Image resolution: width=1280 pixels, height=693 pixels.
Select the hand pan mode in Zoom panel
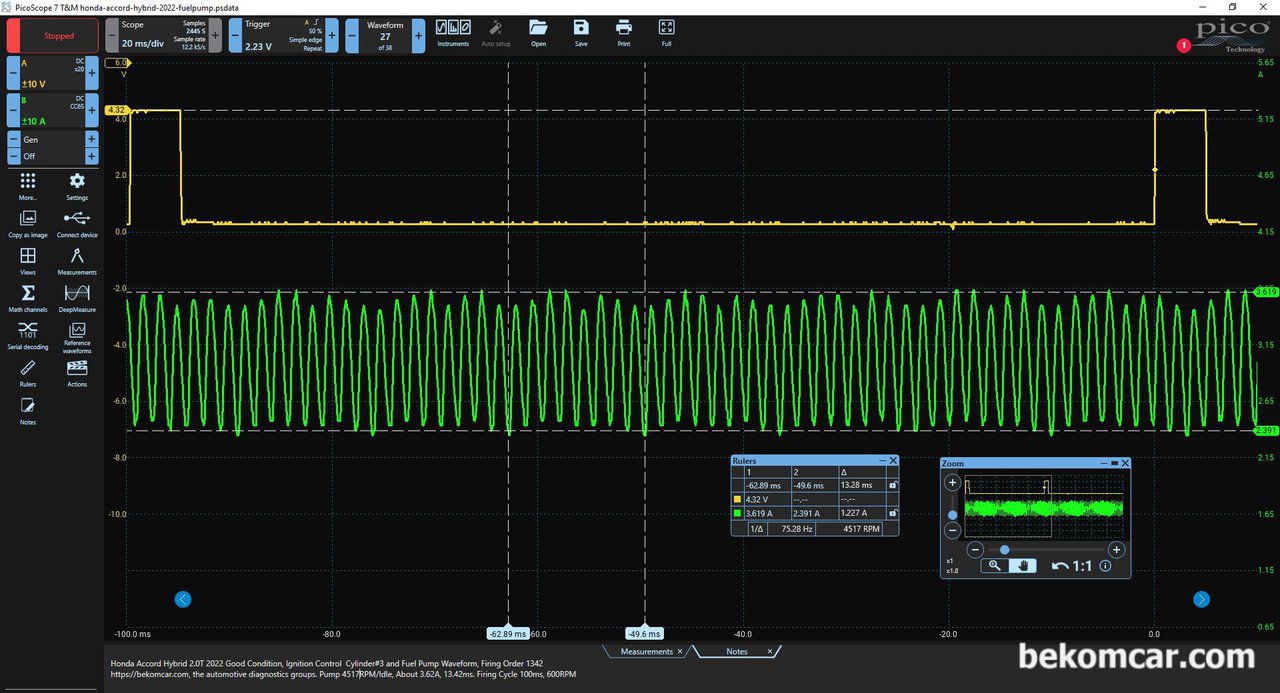1022,565
